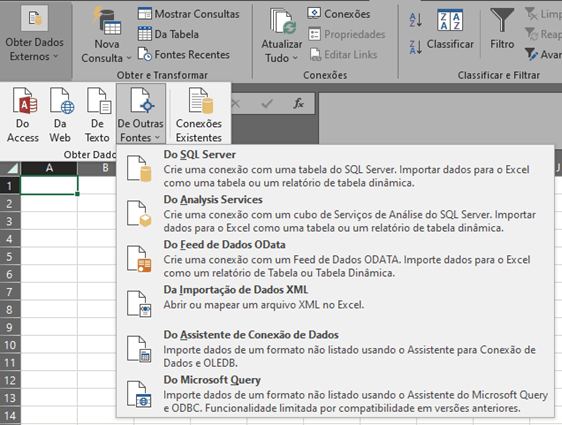Click the formula bar confirm checkmark
562x425 pixels.
coord(267,104)
